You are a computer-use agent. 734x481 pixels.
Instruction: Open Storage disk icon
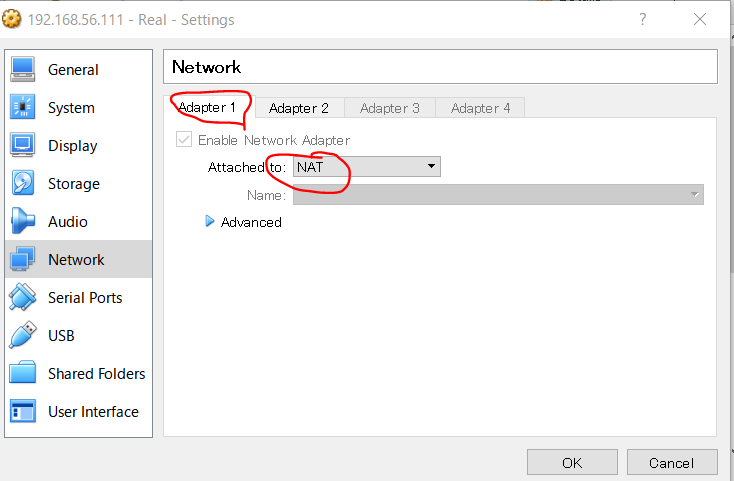tap(23, 183)
